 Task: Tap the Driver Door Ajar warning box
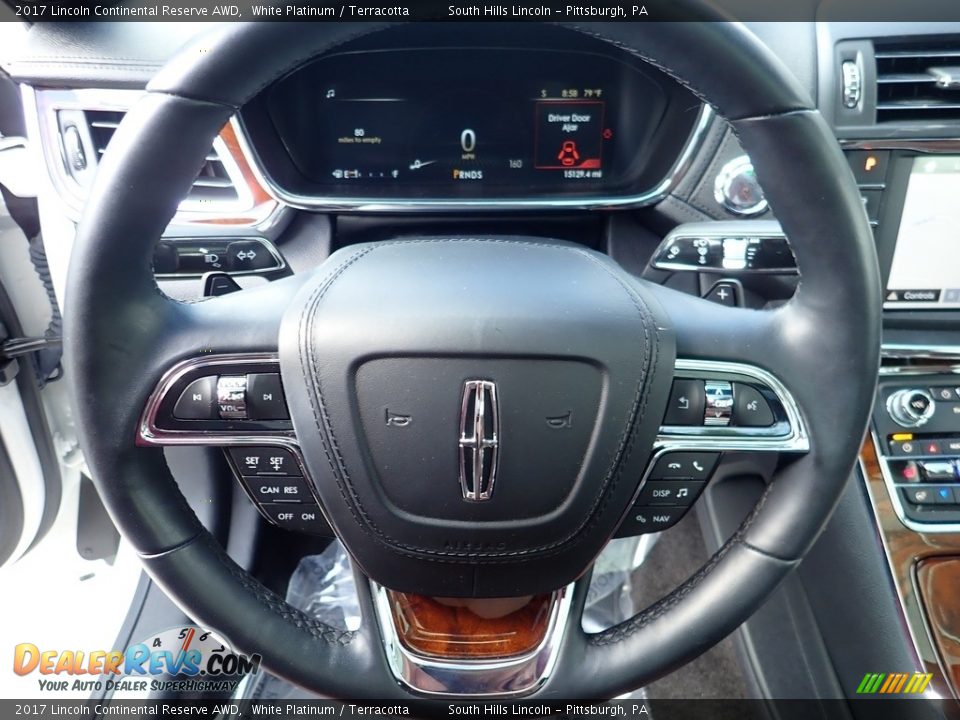tap(569, 135)
